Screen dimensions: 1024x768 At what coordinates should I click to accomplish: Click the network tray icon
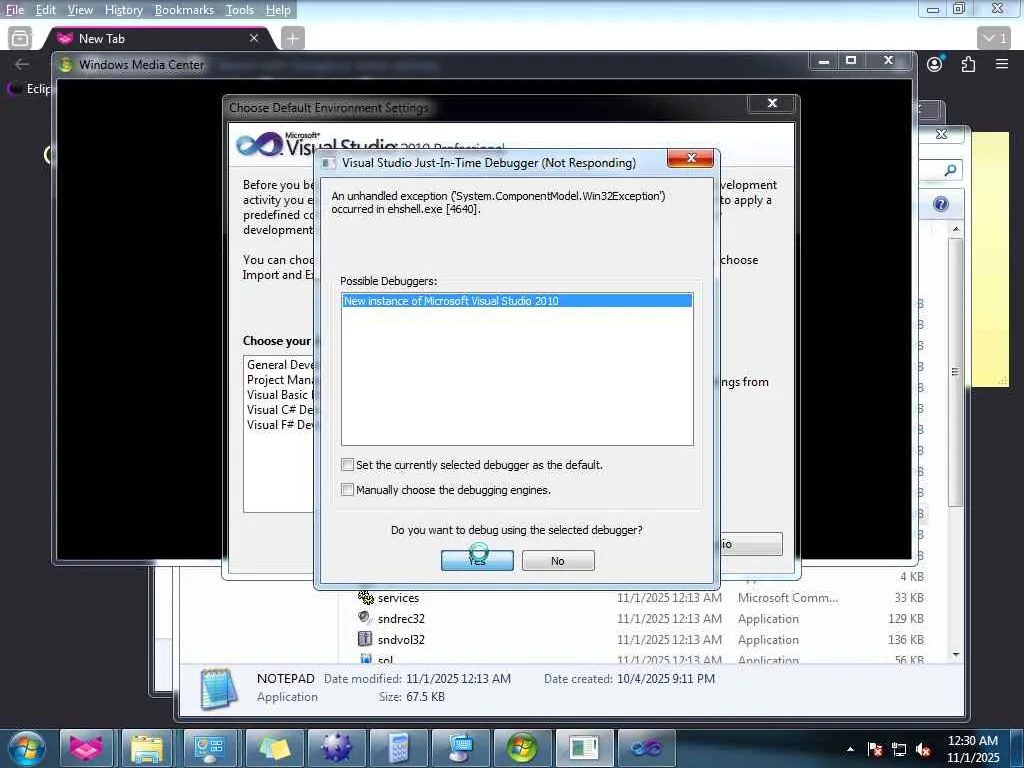coord(899,749)
